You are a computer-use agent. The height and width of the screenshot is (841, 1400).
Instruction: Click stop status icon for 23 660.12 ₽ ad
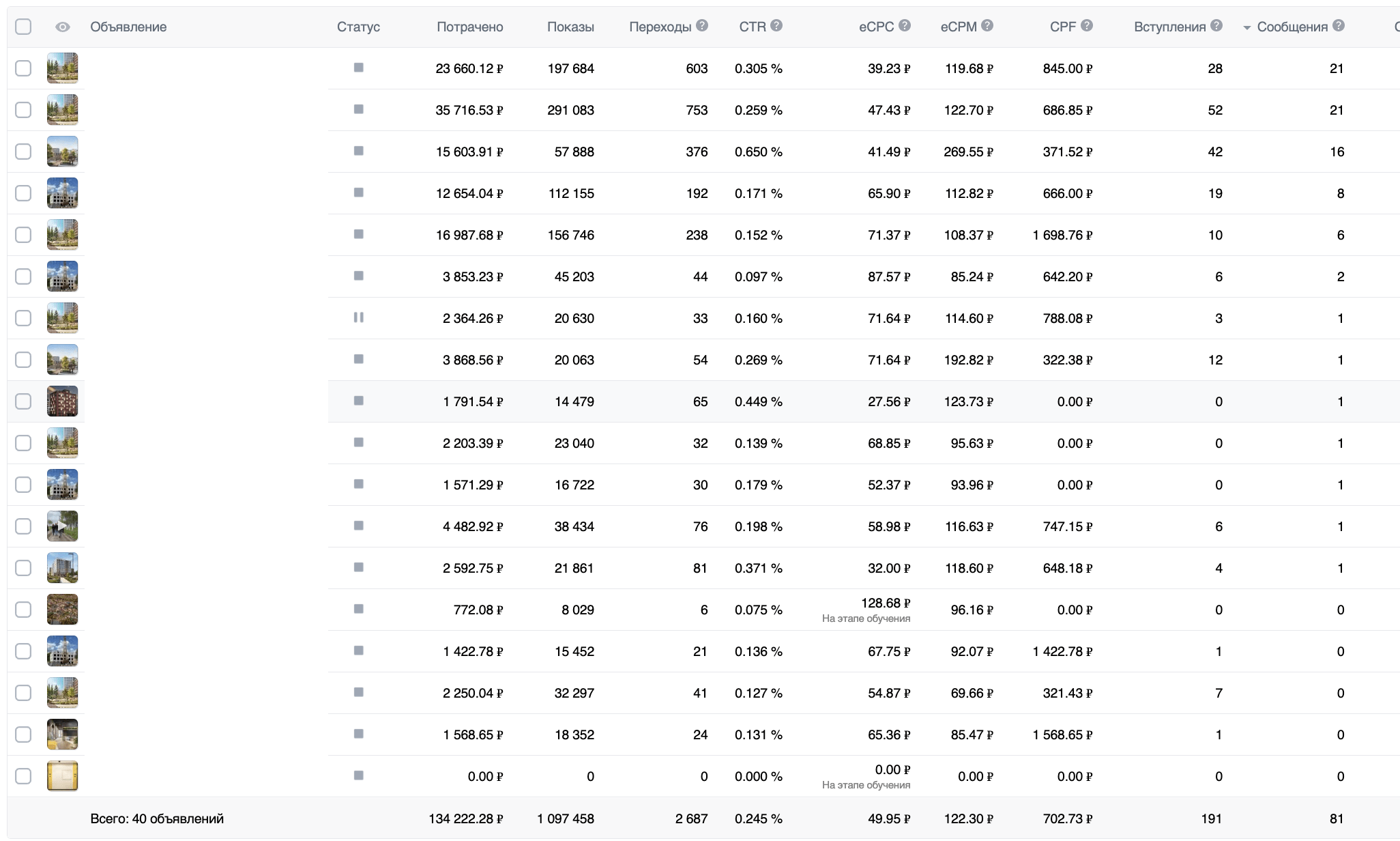(358, 68)
